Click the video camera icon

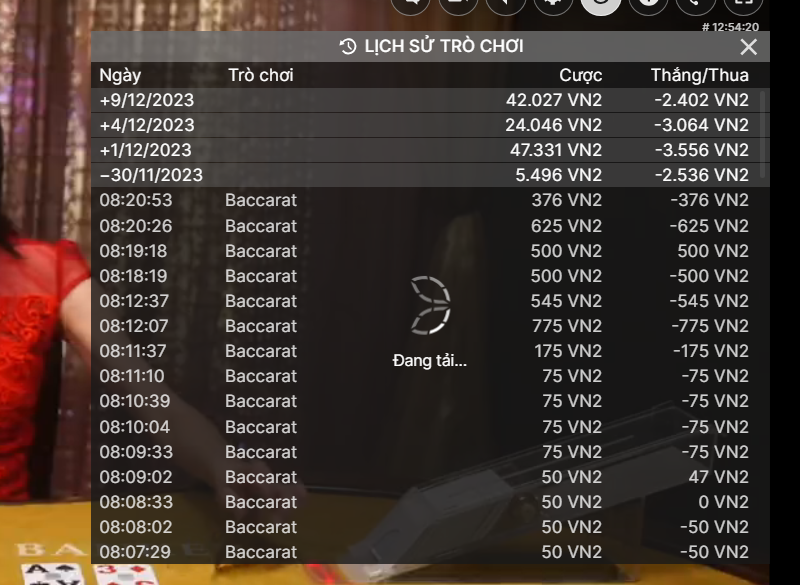(x=458, y=4)
